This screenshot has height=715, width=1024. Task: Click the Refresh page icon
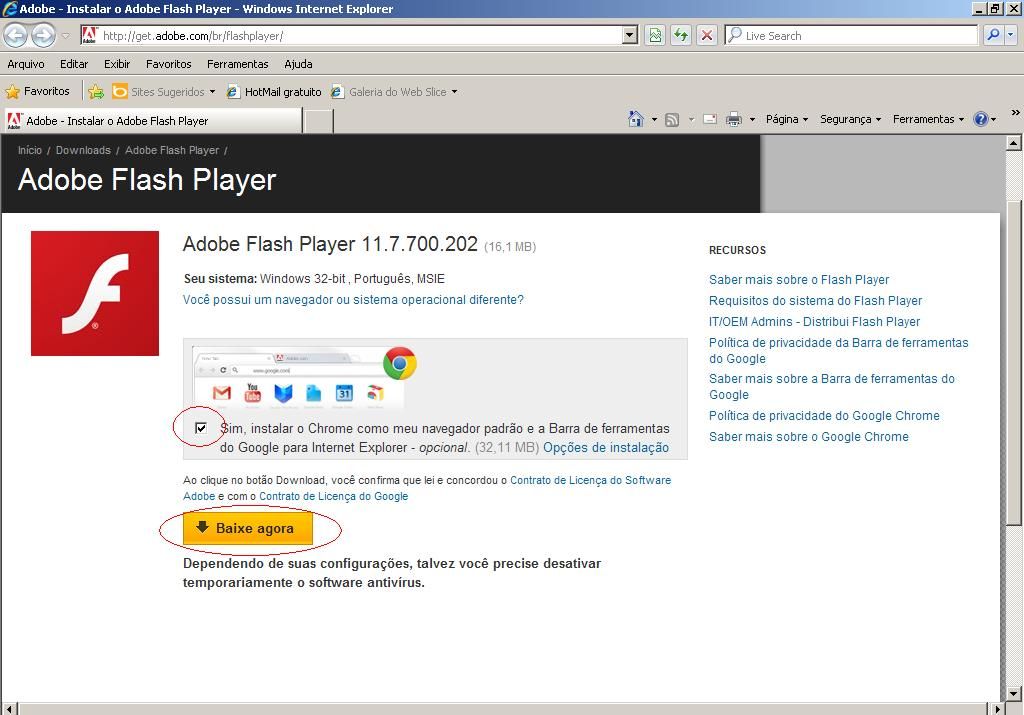pos(681,35)
